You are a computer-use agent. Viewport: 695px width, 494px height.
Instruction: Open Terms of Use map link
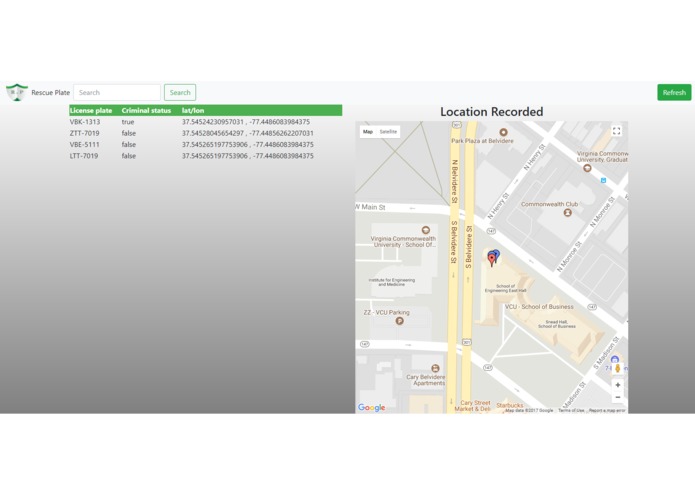tap(571, 411)
